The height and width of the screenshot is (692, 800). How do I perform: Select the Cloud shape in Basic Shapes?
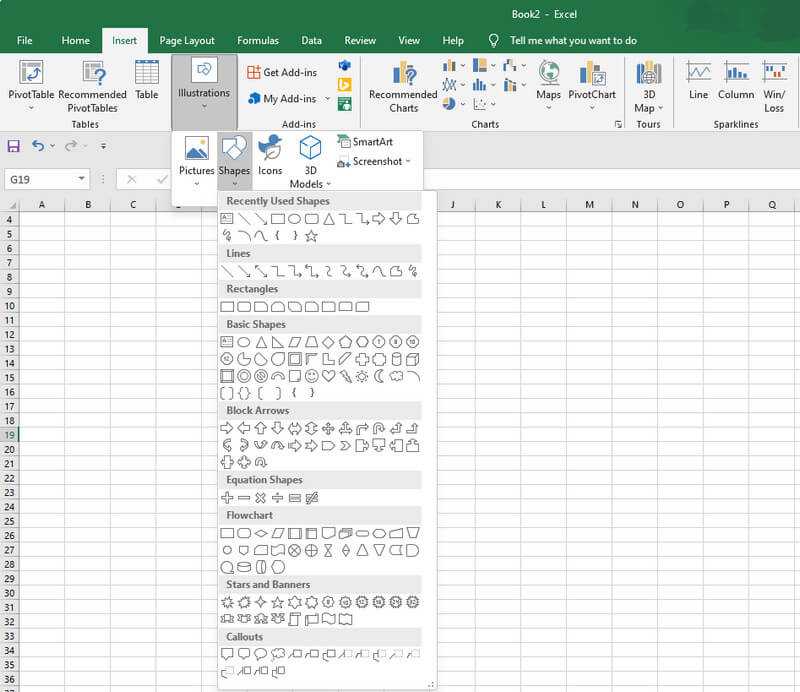pos(396,377)
